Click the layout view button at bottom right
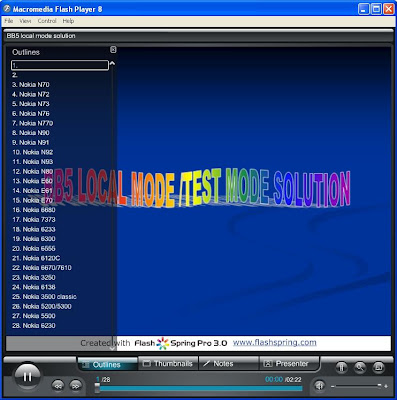This screenshot has height=400, width=397. 378,367
